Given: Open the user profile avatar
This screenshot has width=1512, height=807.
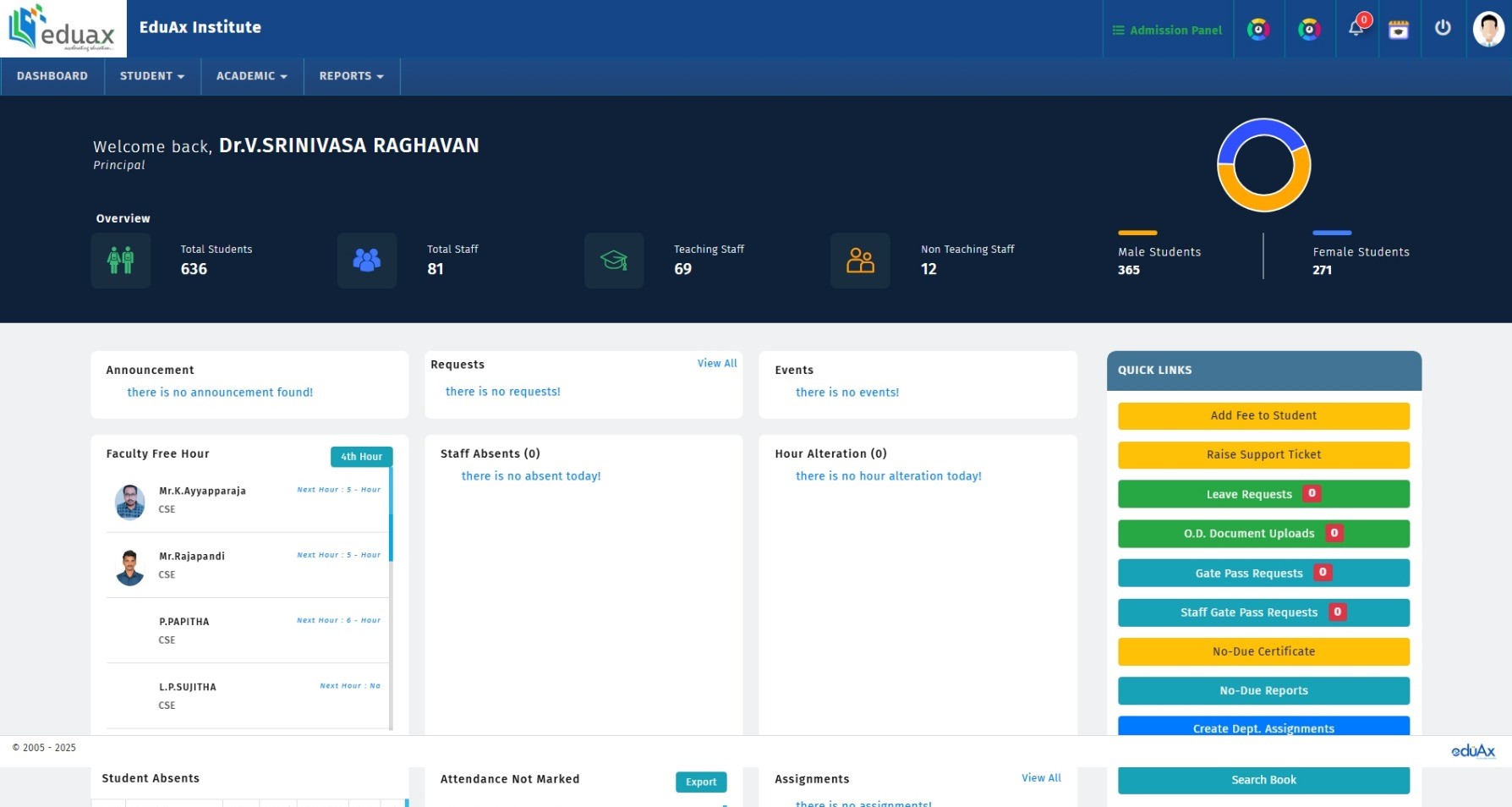Looking at the screenshot, I should pos(1487,29).
